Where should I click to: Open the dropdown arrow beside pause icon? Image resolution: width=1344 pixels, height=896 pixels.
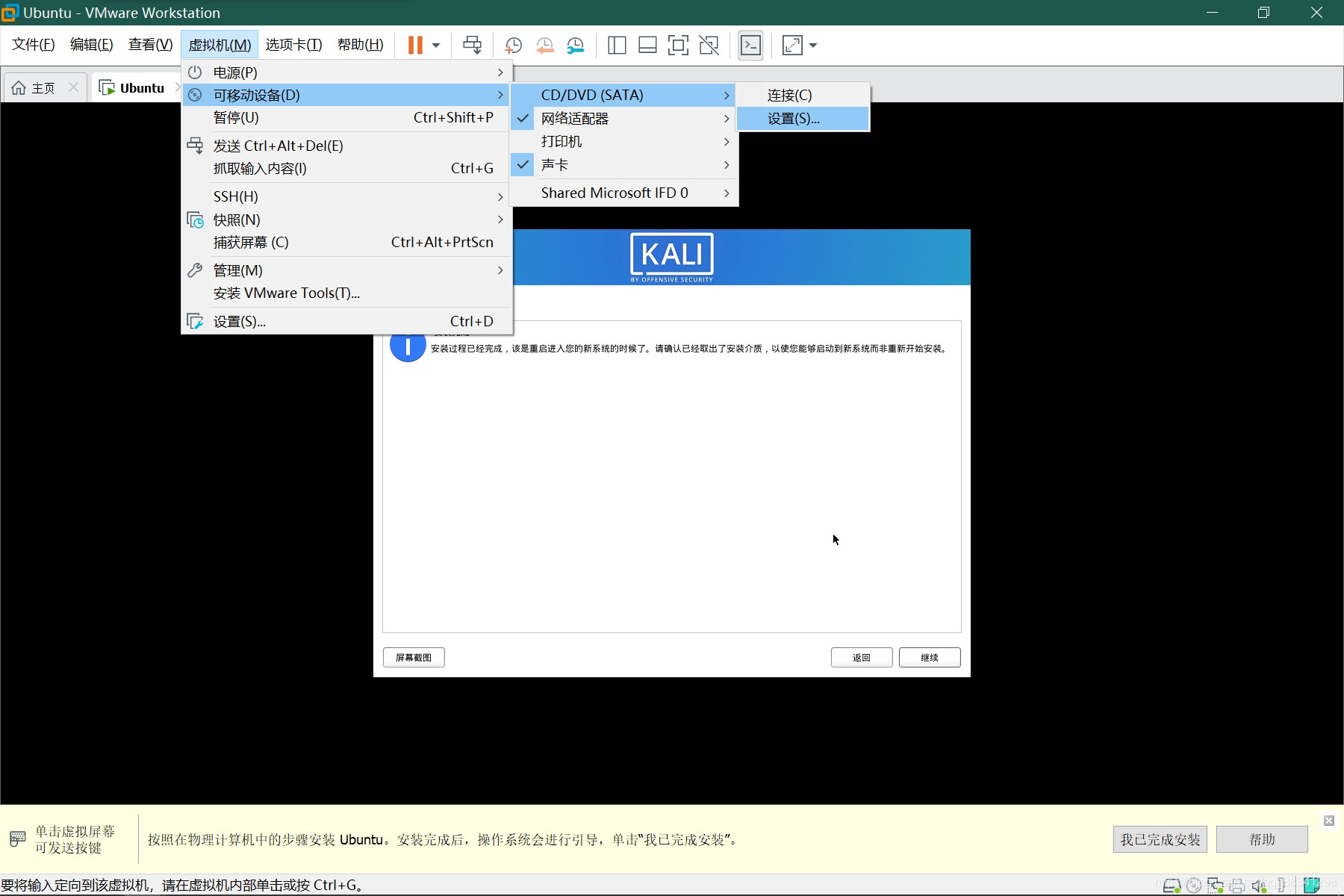click(436, 46)
